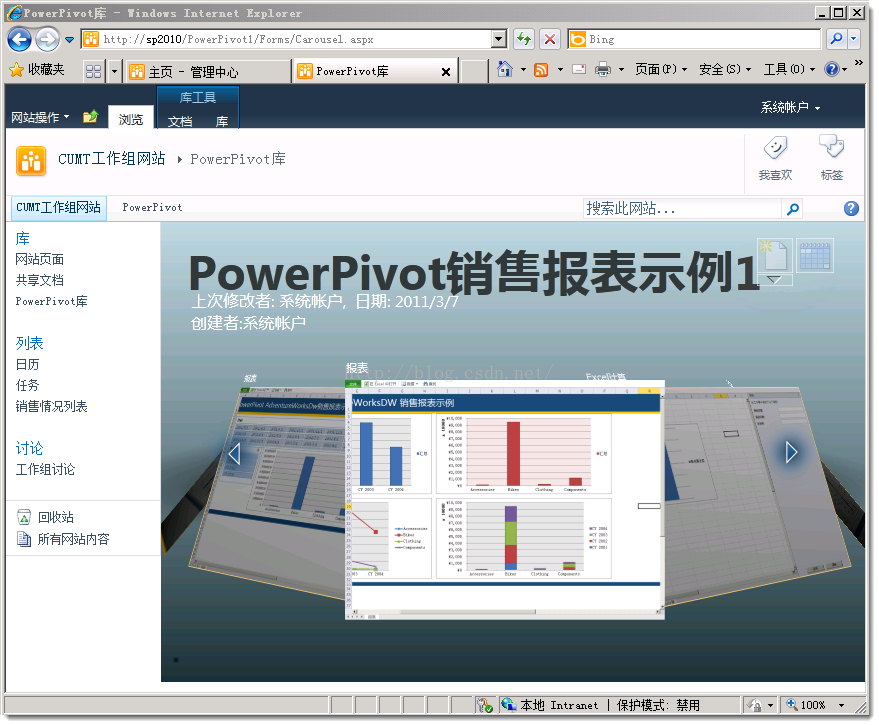Open 工作组讨论 in the sidebar

pos(45,469)
